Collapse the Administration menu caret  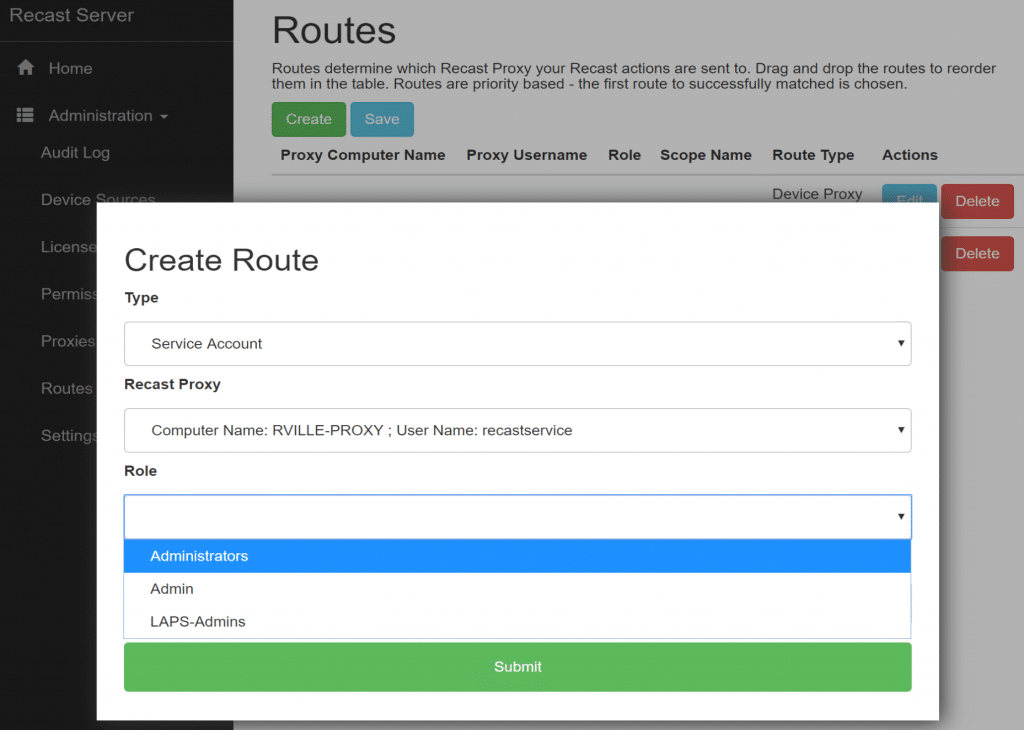tap(163, 117)
